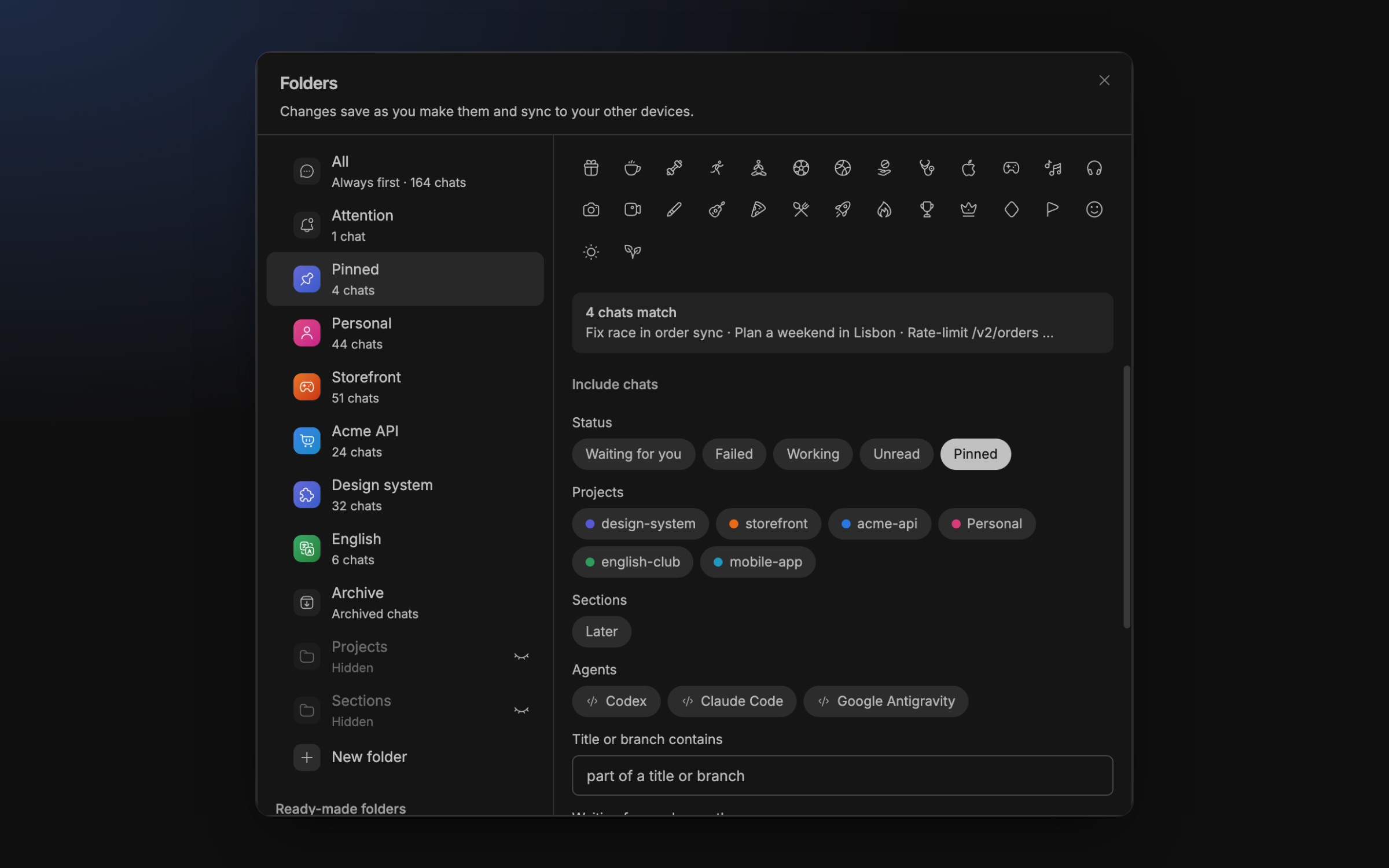Choose the coffee cup icon
The image size is (1389, 868).
tap(633, 168)
